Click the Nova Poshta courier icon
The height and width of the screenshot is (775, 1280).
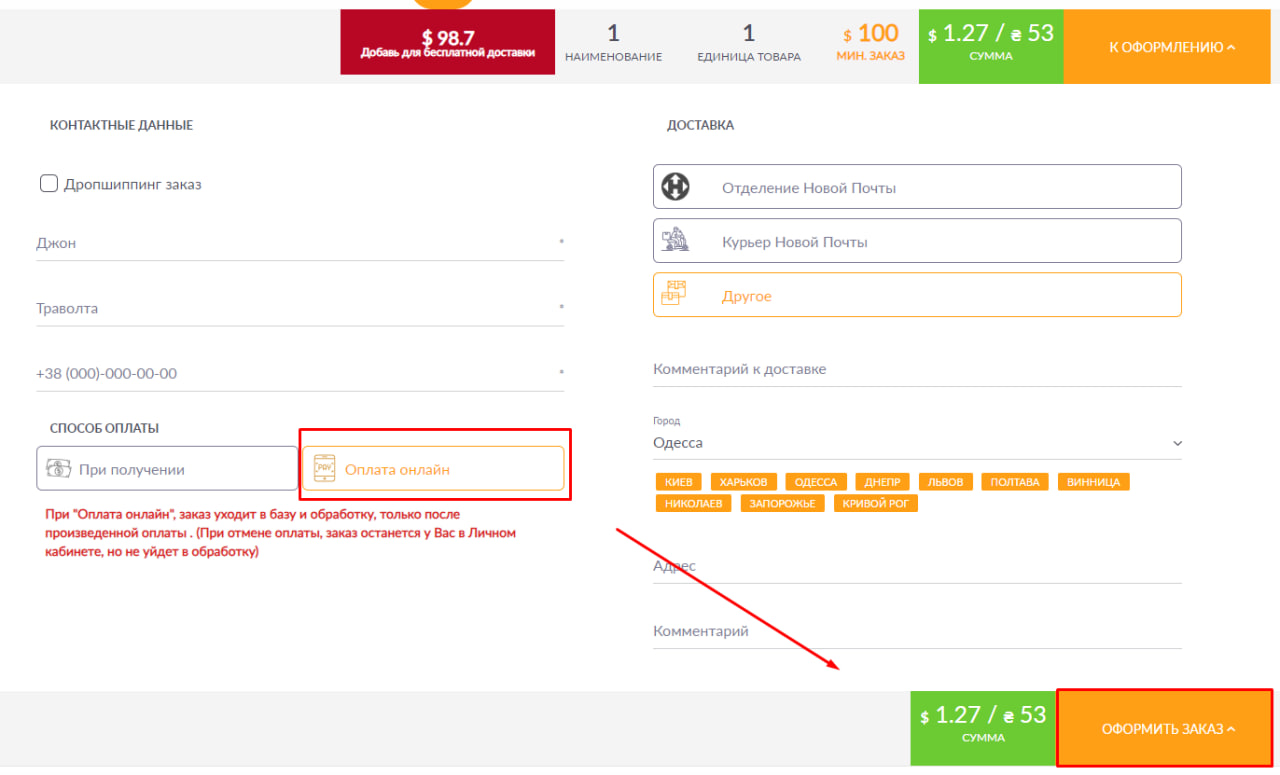(x=677, y=241)
